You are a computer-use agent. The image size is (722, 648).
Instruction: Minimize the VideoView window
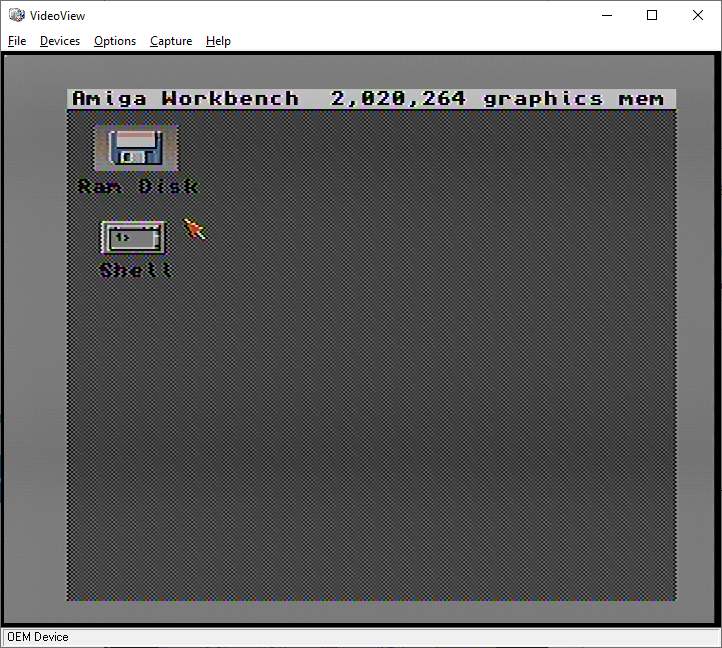click(x=607, y=15)
